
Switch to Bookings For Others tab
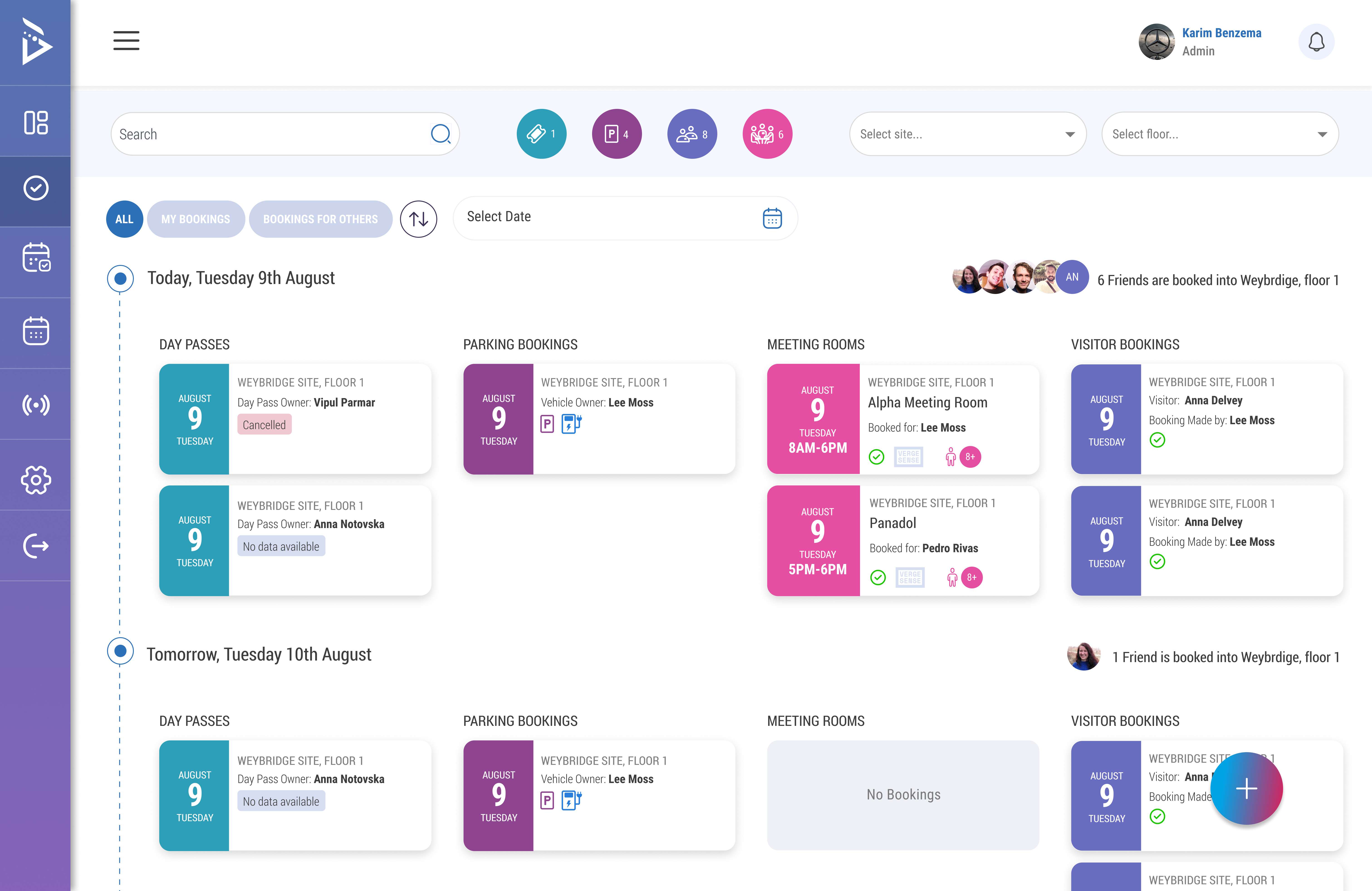[x=321, y=219]
